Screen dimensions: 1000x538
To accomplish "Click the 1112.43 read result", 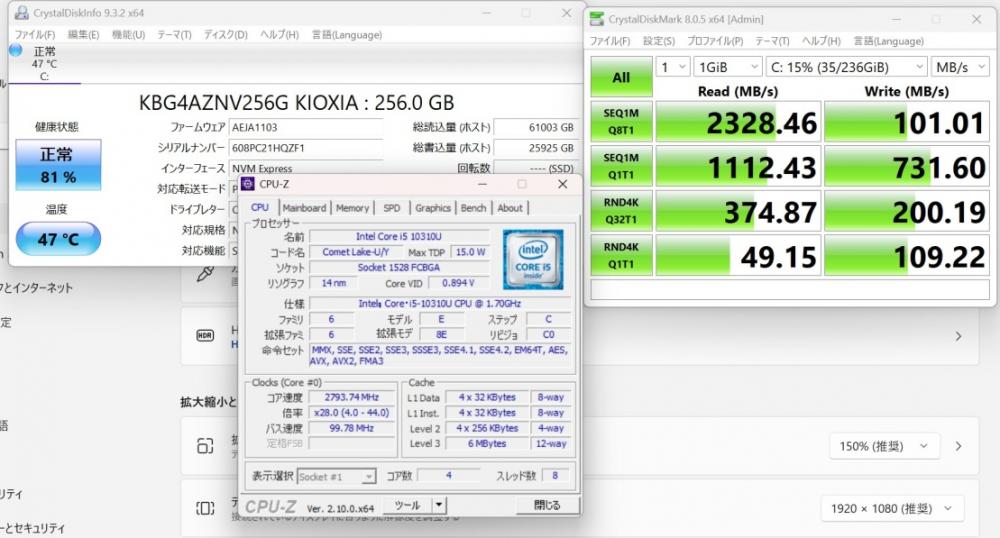I will coord(738,166).
